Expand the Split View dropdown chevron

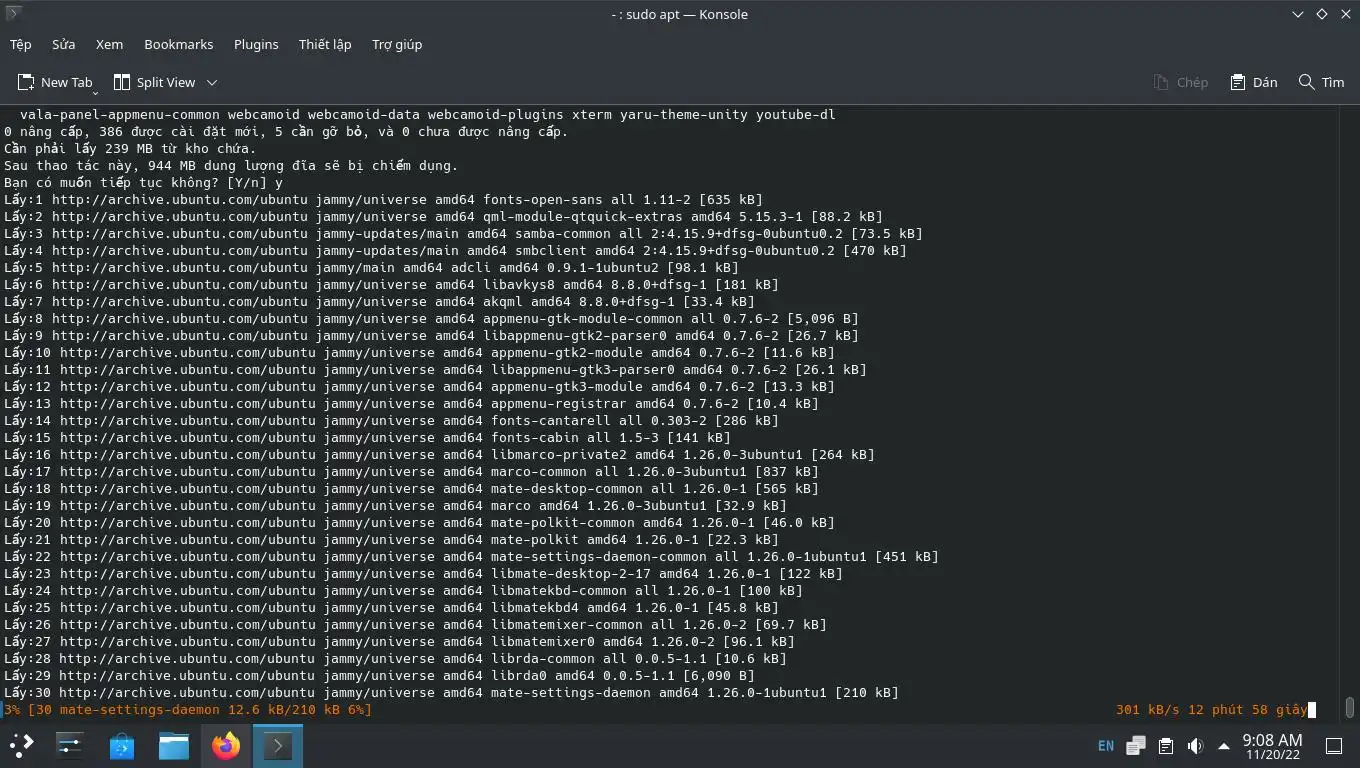[x=212, y=82]
